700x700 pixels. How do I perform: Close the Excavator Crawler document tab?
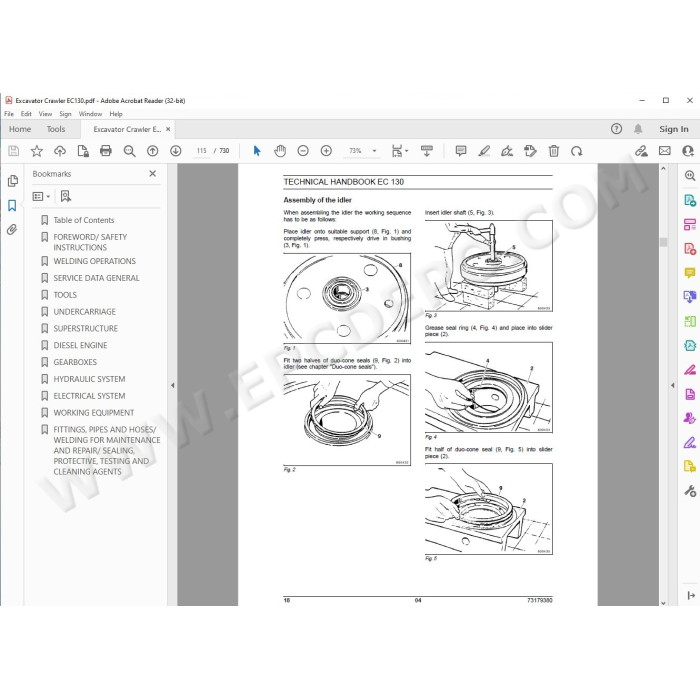click(168, 129)
